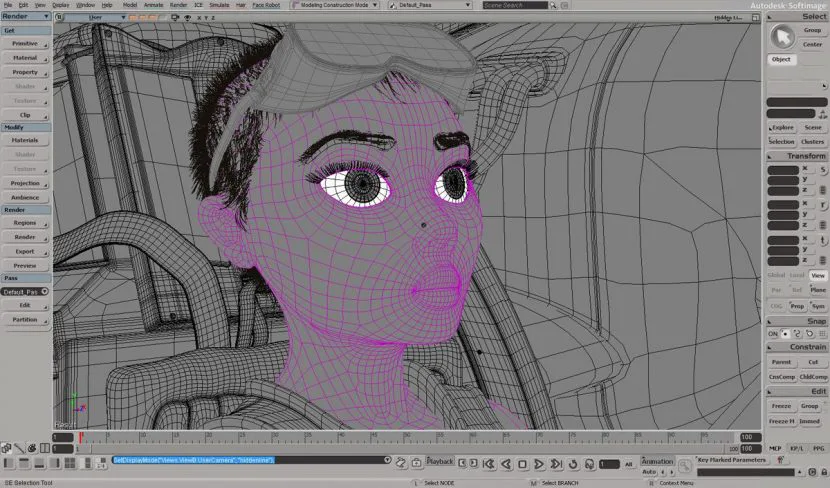This screenshot has width=830, height=488.
Task: Open the viewport User camera dropdown
Action: (x=95, y=17)
